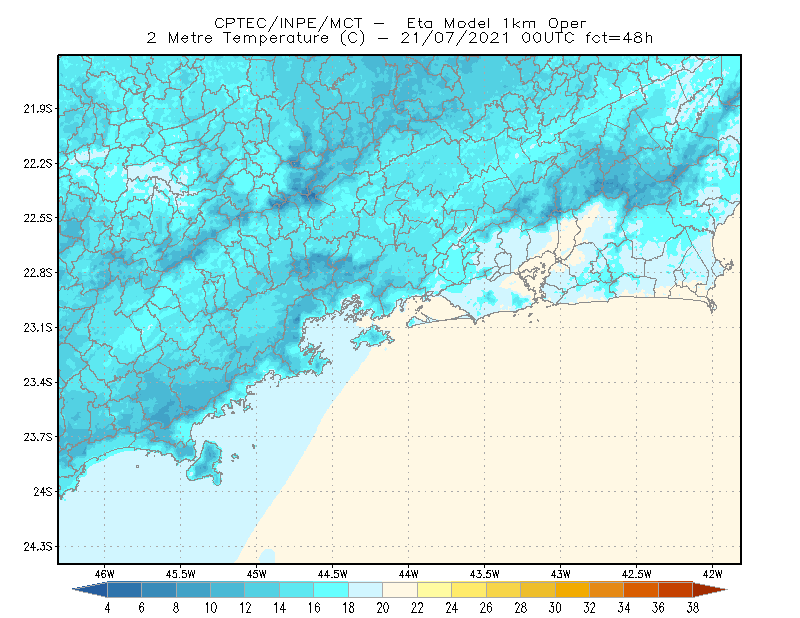Image resolution: width=800 pixels, height=618 pixels.
Task: Click the 42W longitude axis label
Action: coord(712,574)
